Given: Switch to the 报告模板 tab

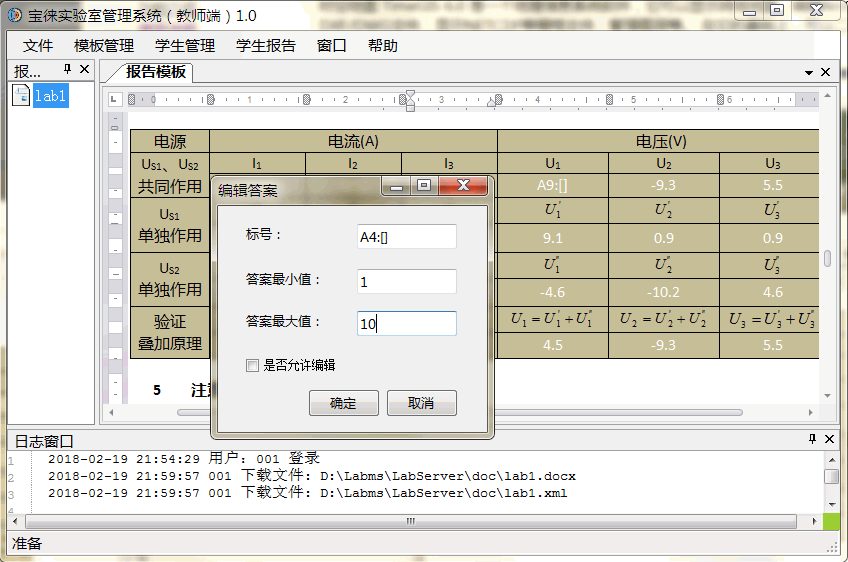Looking at the screenshot, I should (x=155, y=72).
